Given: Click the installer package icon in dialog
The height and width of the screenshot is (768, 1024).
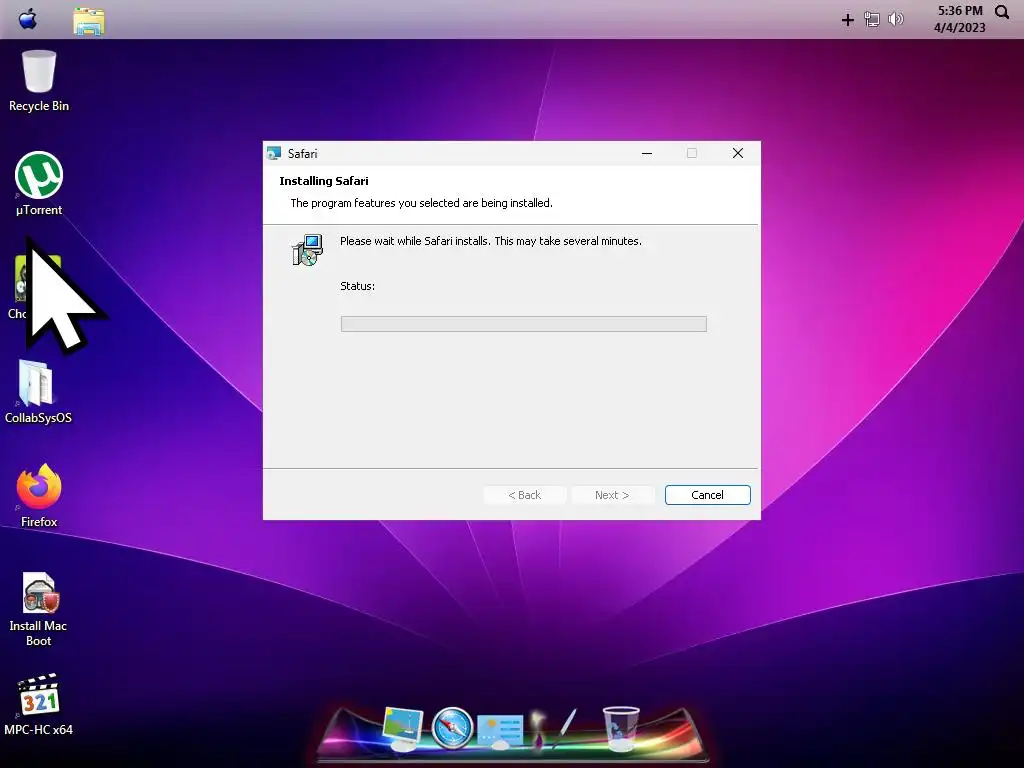Looking at the screenshot, I should pos(307,250).
